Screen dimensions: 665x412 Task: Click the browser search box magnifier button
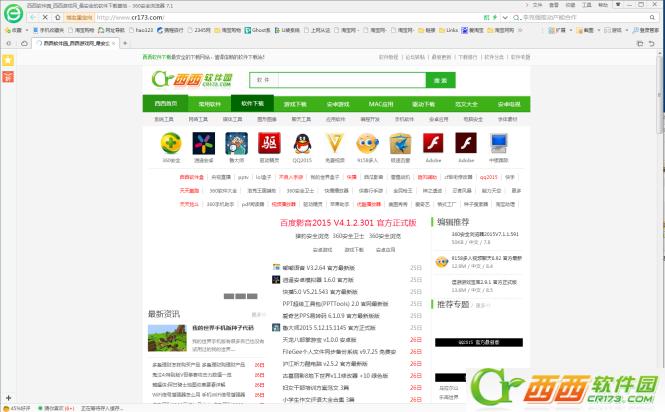(x=652, y=17)
